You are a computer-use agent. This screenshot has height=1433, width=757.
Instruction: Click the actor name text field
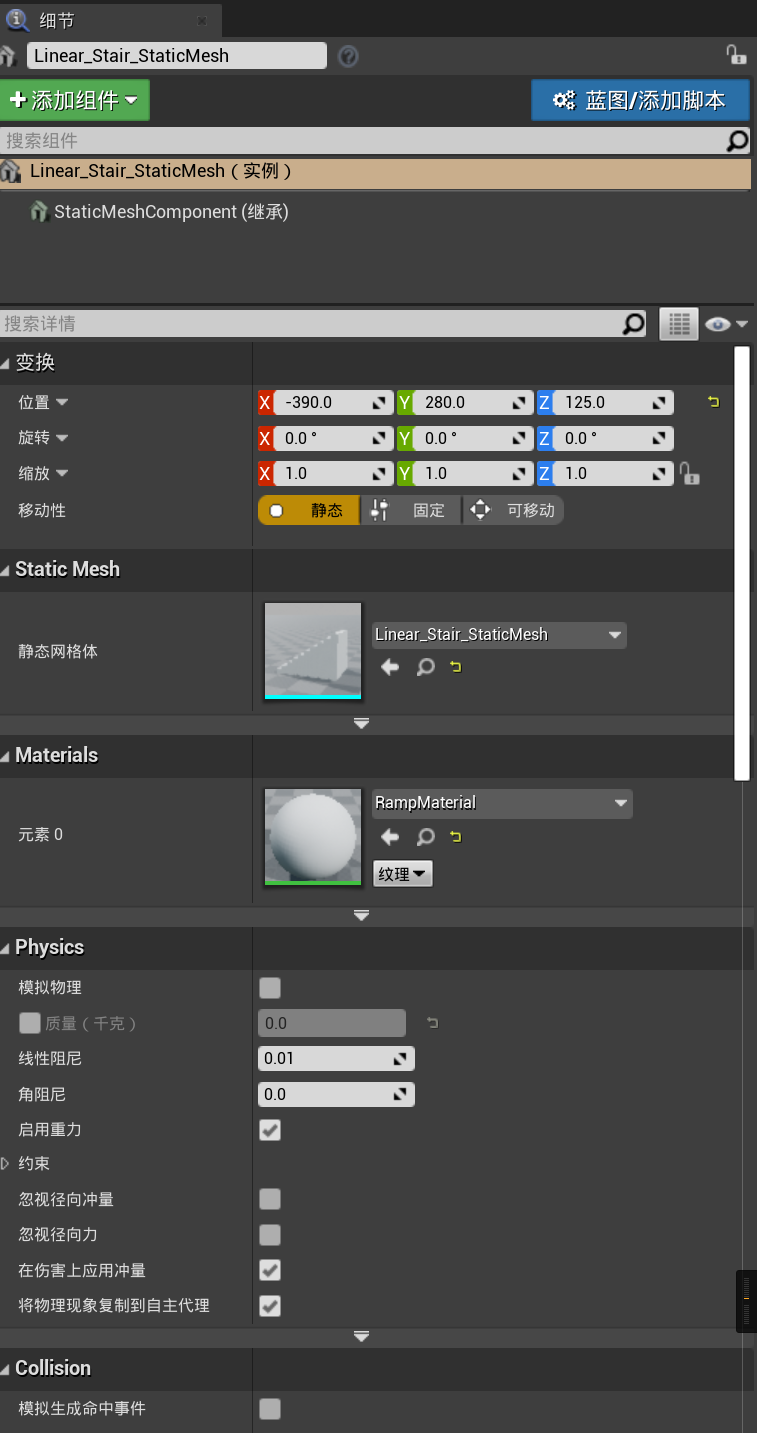coord(177,56)
